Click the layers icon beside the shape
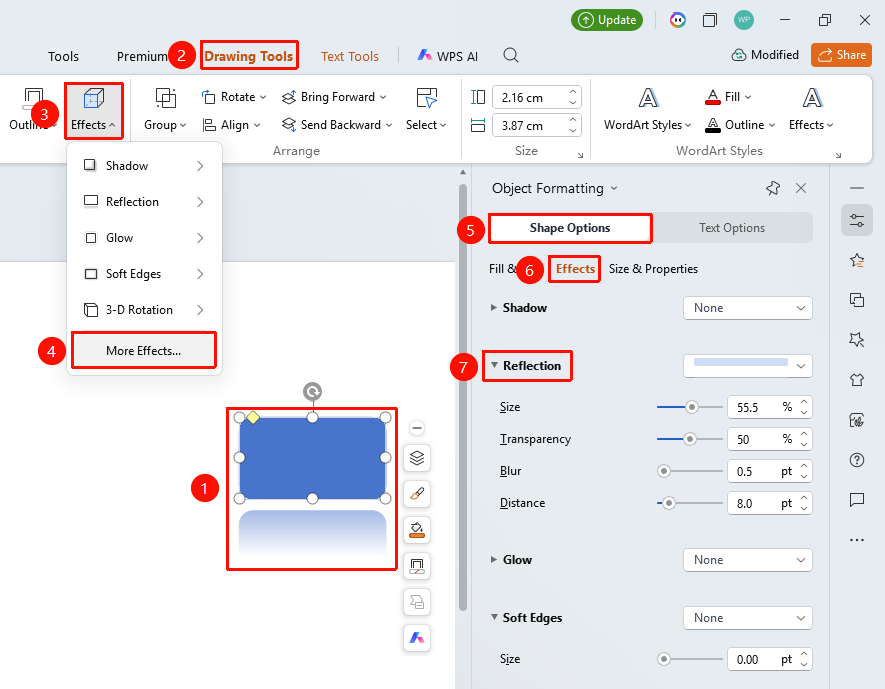 [x=417, y=458]
